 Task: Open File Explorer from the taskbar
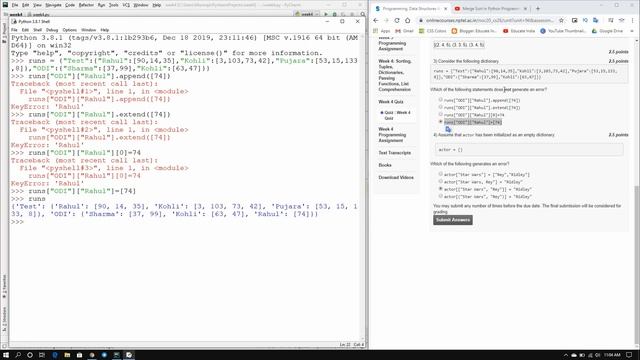pos(67,355)
